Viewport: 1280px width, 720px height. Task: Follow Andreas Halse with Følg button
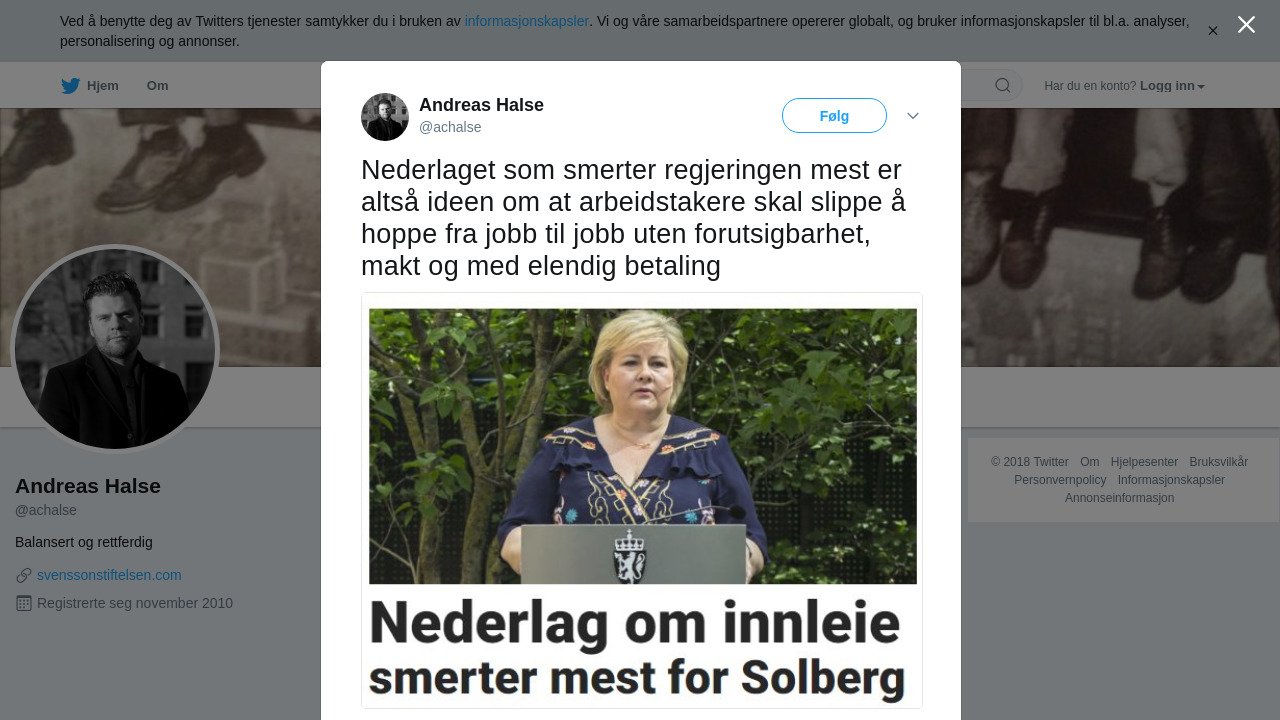tap(834, 116)
